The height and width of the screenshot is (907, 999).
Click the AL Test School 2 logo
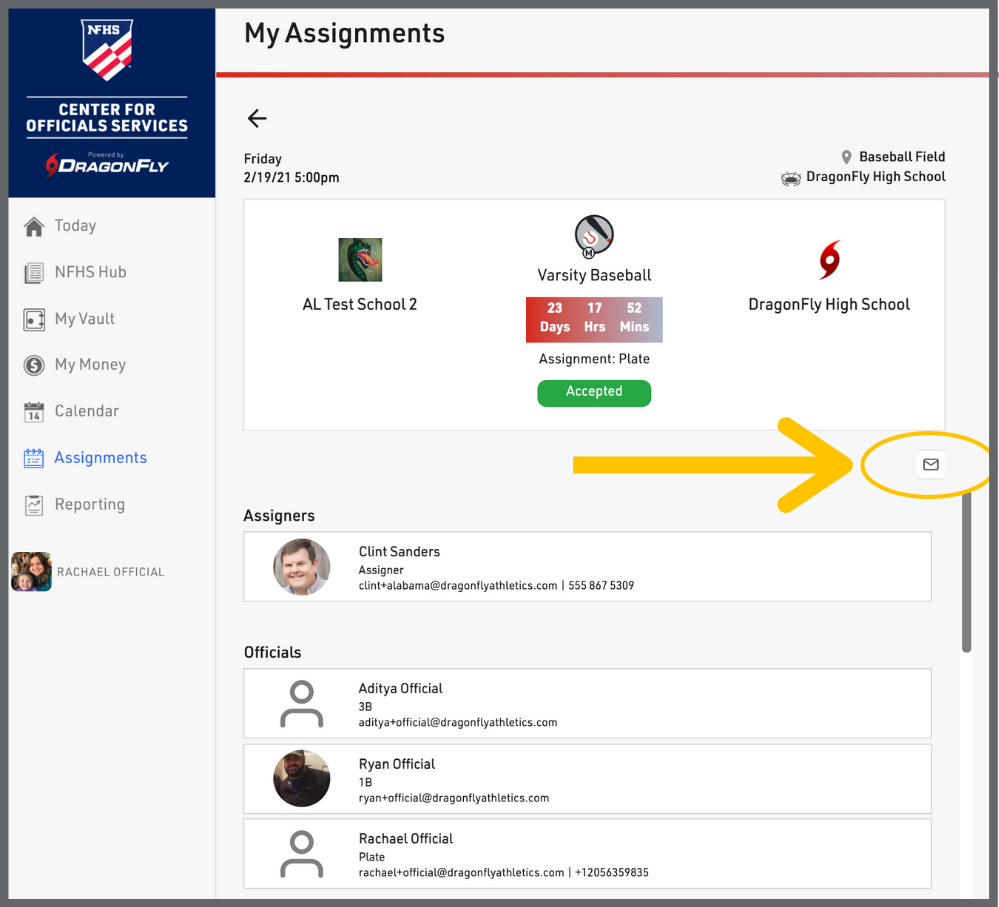pos(360,260)
